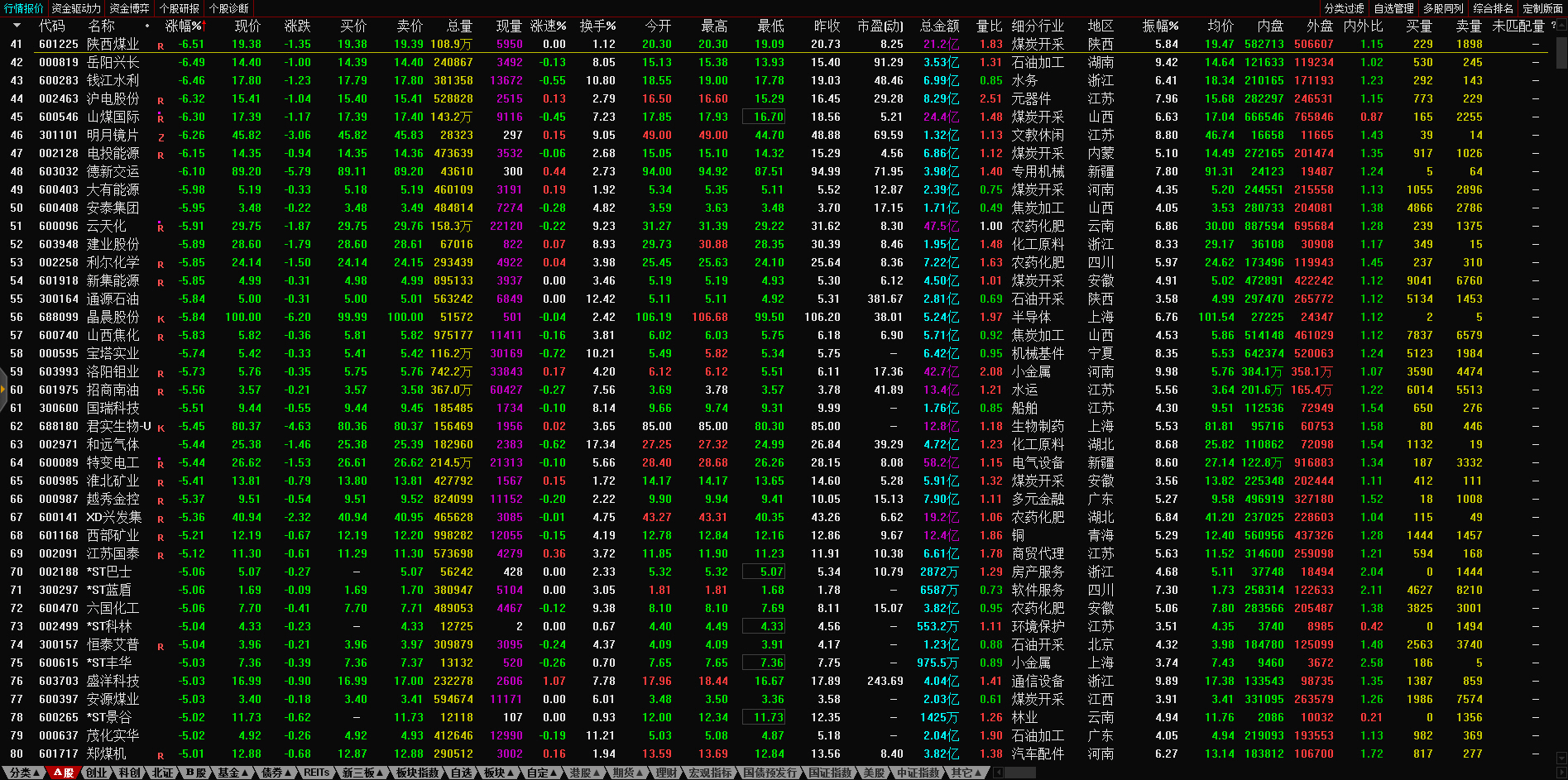Switch to the 资金驱动力 tab
The width and height of the screenshot is (1568, 780).
(x=76, y=8)
